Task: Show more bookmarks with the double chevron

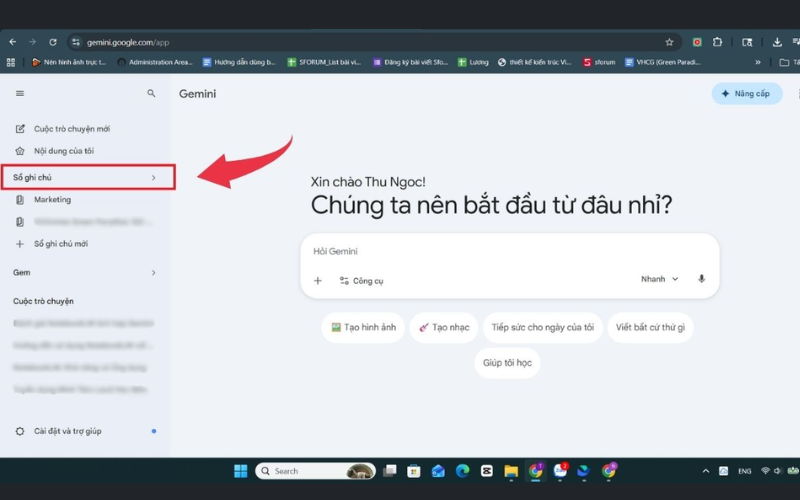Action: [758, 62]
